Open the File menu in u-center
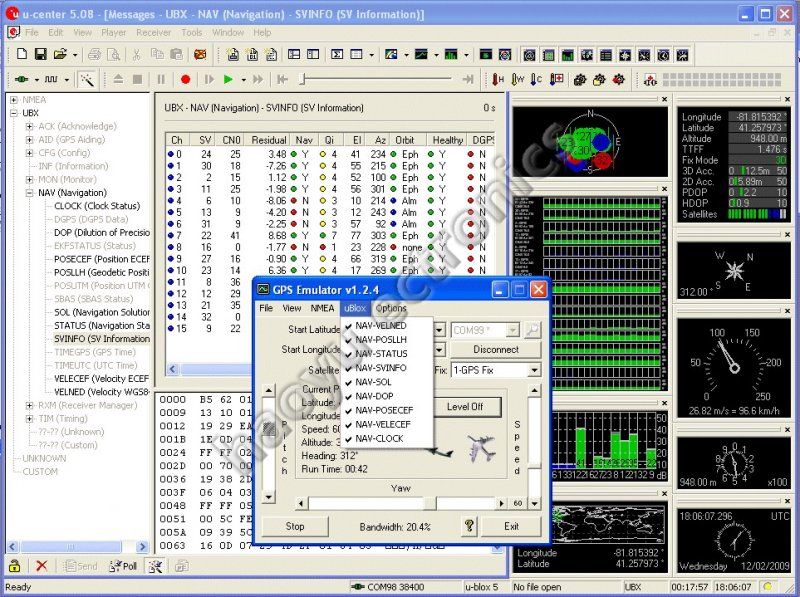This screenshot has height=597, width=800. [x=32, y=33]
